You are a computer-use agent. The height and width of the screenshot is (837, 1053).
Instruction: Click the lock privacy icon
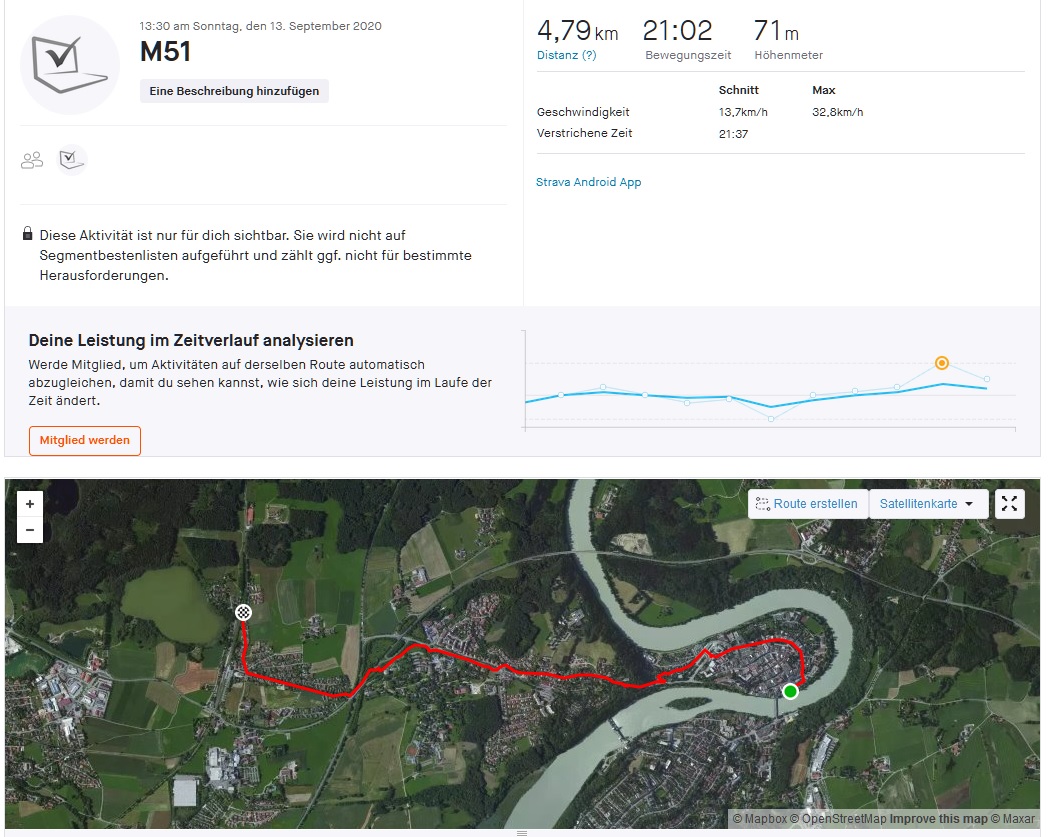27,234
